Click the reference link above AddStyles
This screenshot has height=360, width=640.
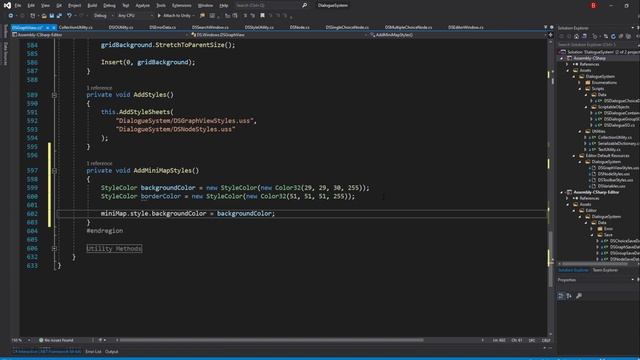[x=99, y=88]
